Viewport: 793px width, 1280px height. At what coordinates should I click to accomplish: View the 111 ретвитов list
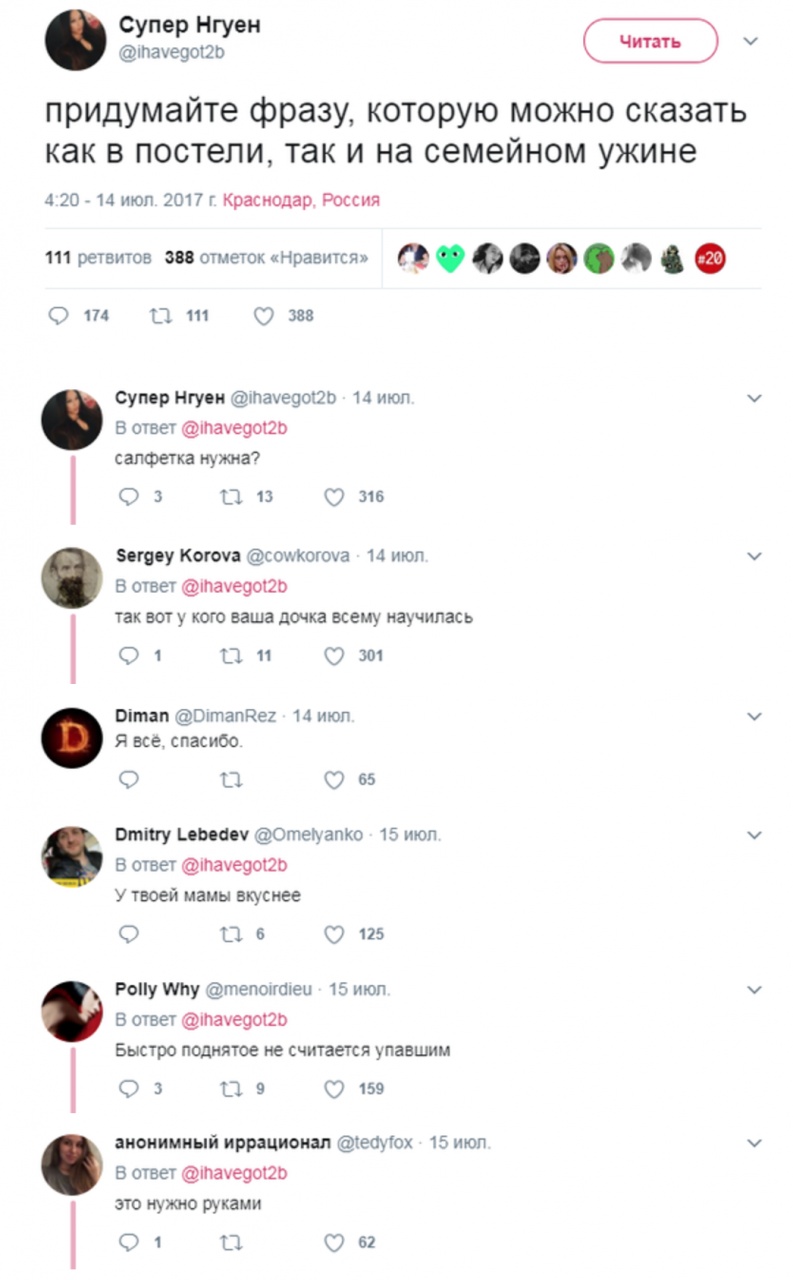99,258
